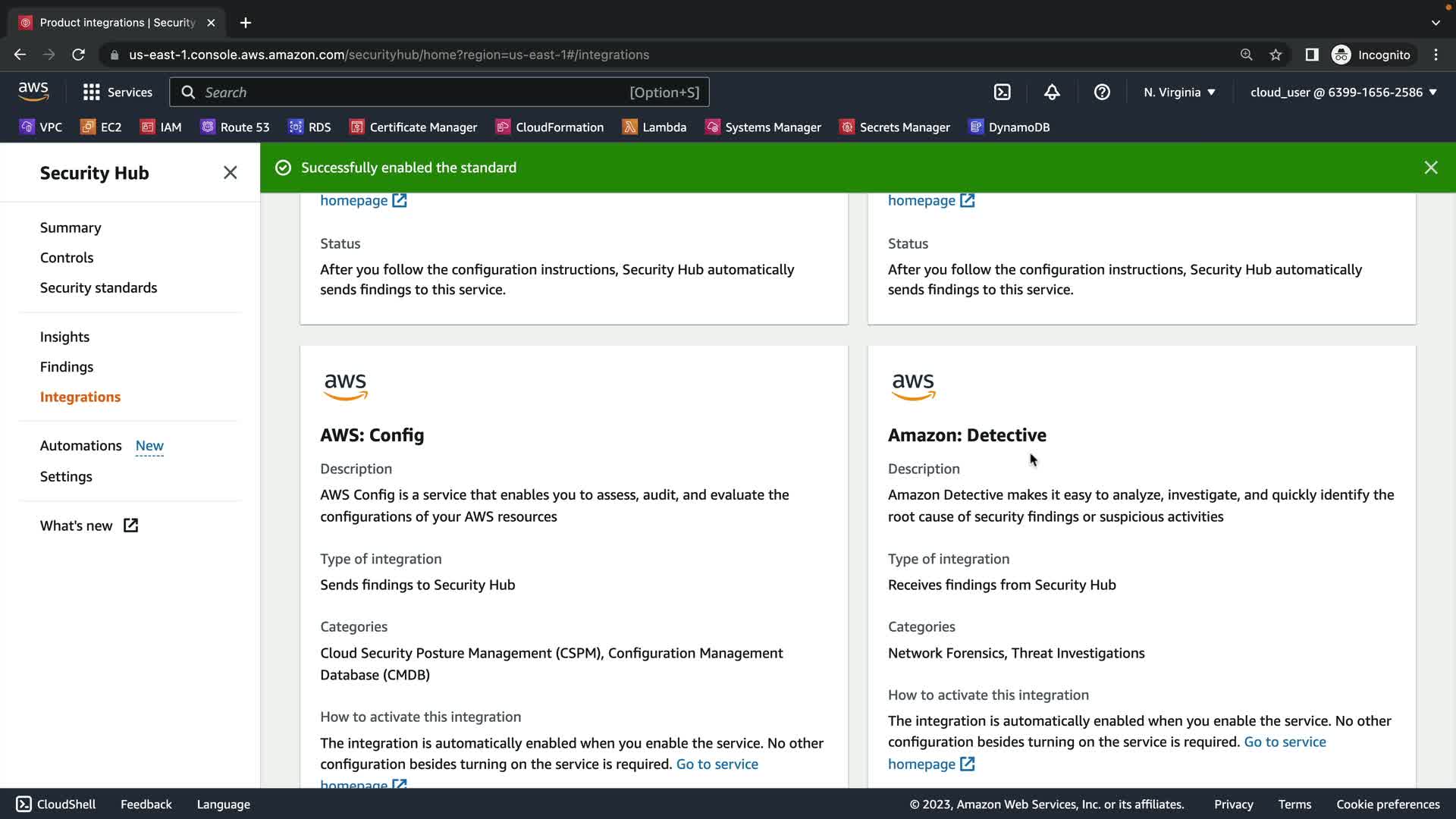Expand the N. Virginia region dropdown

[x=1179, y=93]
